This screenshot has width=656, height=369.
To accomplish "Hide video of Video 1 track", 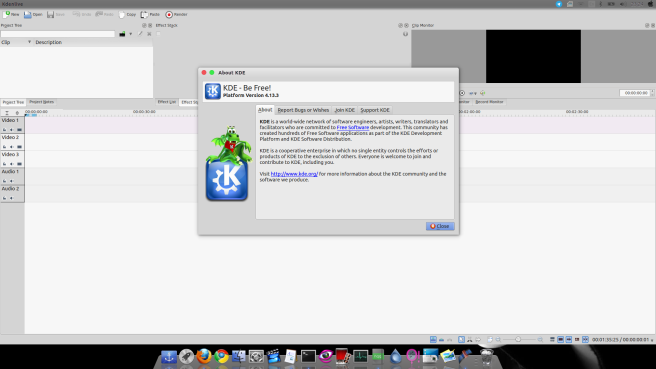I will 19,130.
